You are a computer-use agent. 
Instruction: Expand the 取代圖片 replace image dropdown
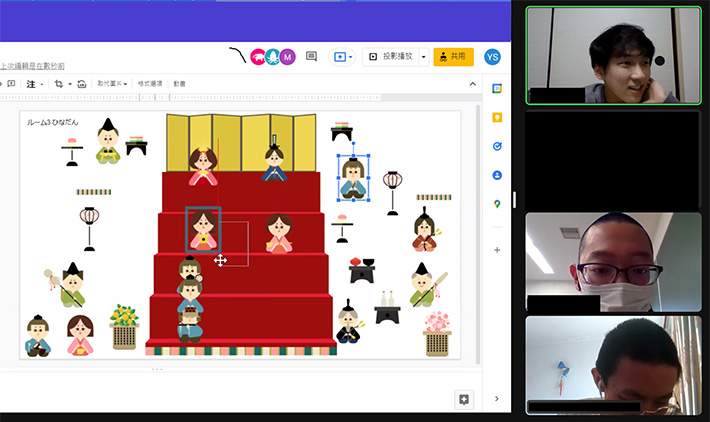112,84
